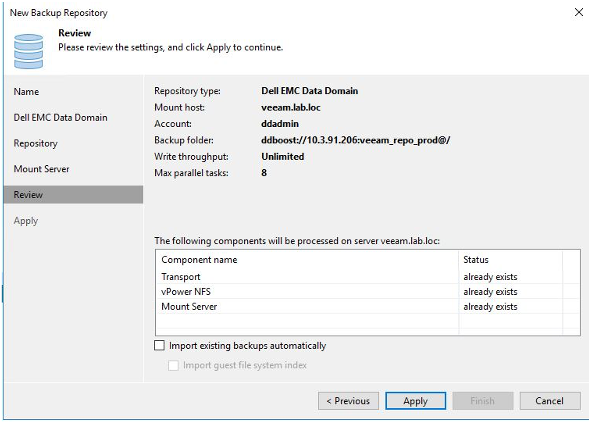
Task: Select the Repository wizard step
Action: [35, 144]
